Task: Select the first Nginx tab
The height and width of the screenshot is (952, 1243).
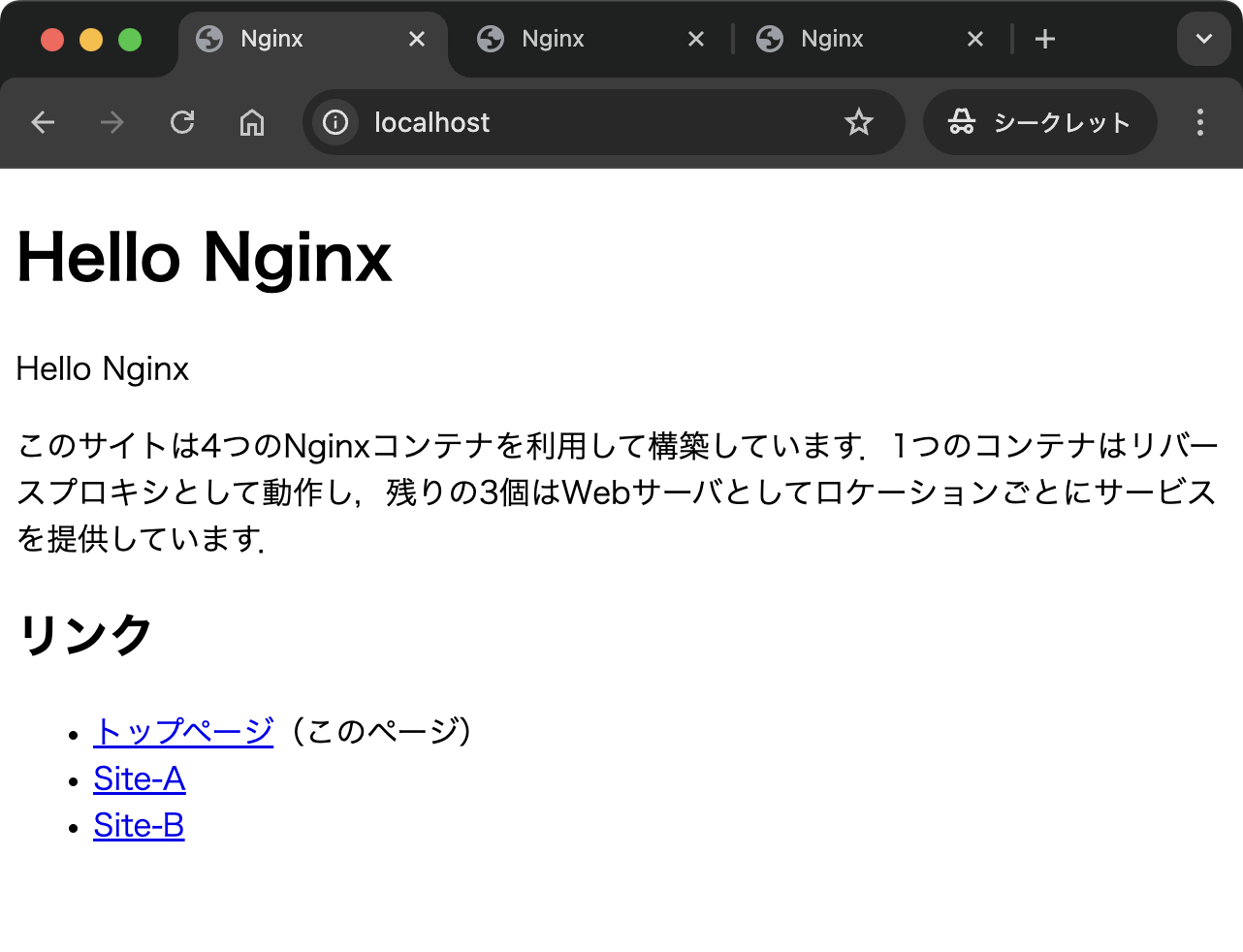Action: pyautogui.click(x=291, y=39)
